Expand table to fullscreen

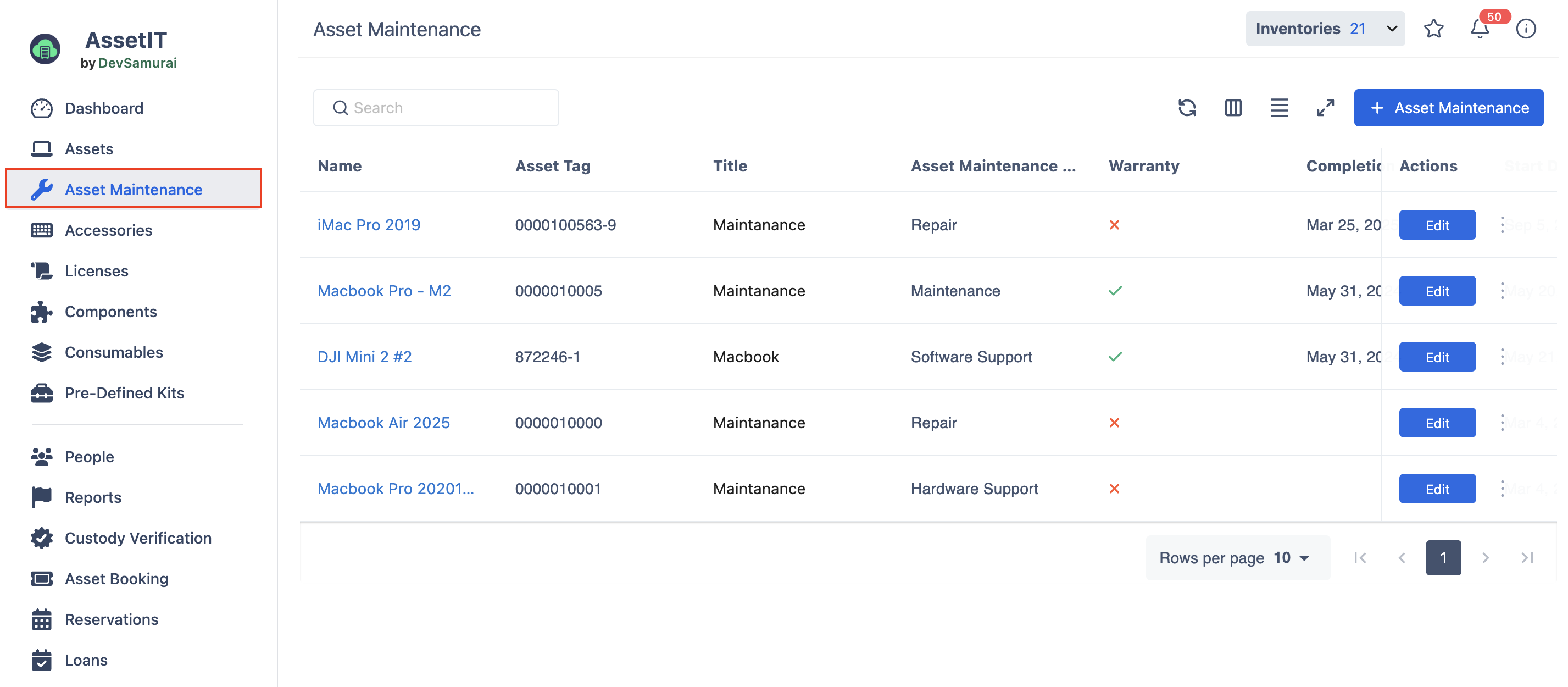pos(1325,108)
